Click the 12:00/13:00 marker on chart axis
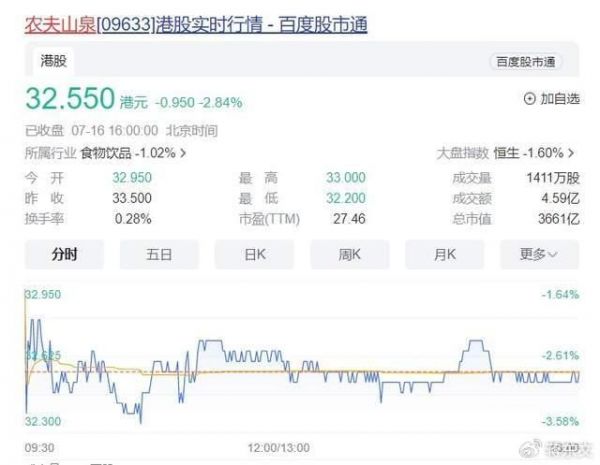Viewport: 600px width, 465px height. coord(277,447)
